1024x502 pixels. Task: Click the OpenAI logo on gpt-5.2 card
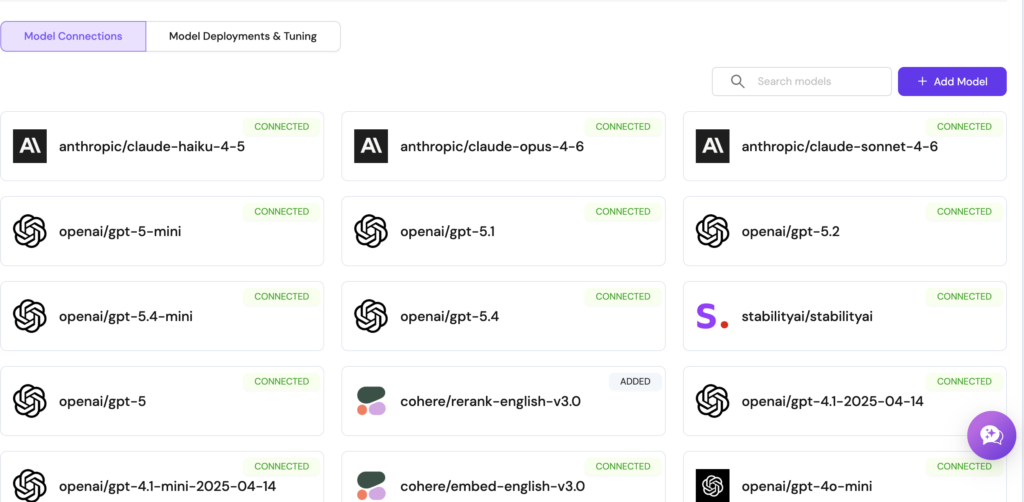(x=712, y=231)
